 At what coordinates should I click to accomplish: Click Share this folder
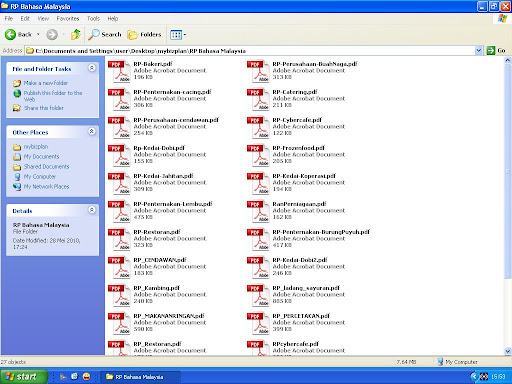tap(44, 108)
